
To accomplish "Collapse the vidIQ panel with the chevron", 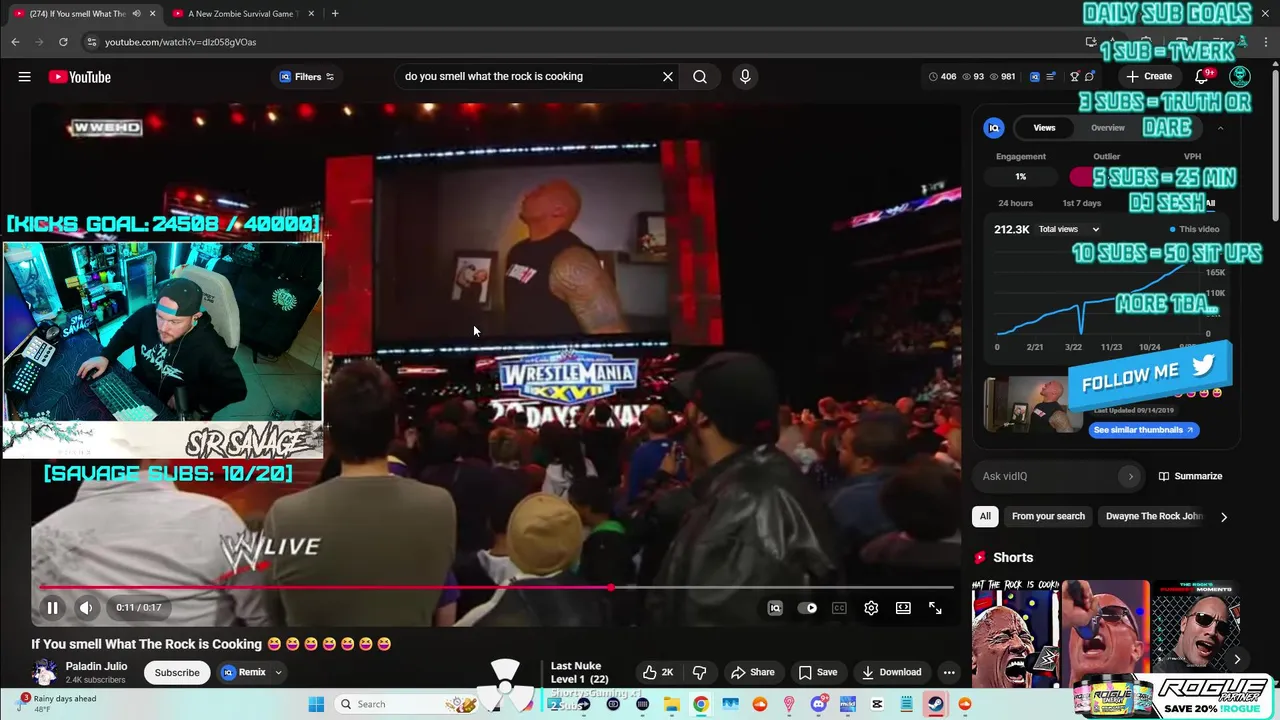I will 1220,128.
